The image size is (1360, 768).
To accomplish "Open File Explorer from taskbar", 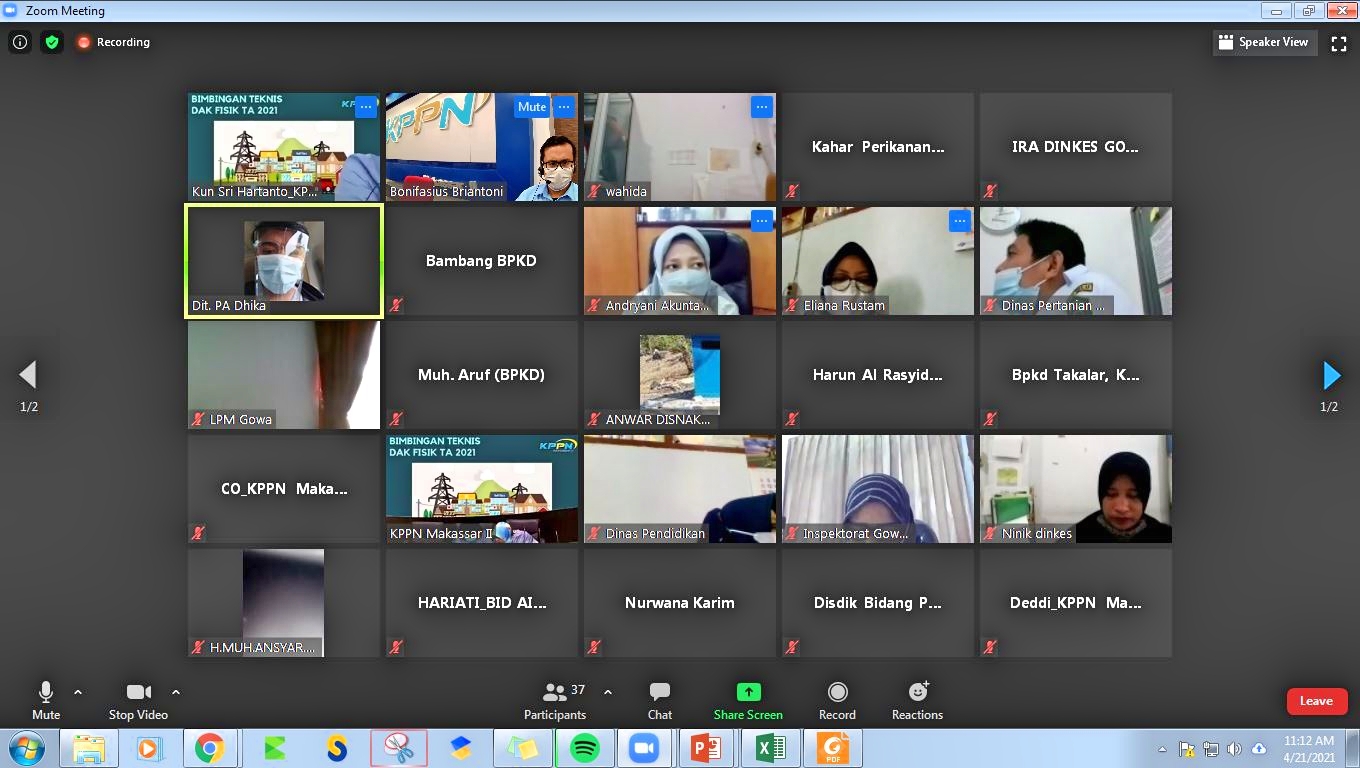I will (88, 748).
